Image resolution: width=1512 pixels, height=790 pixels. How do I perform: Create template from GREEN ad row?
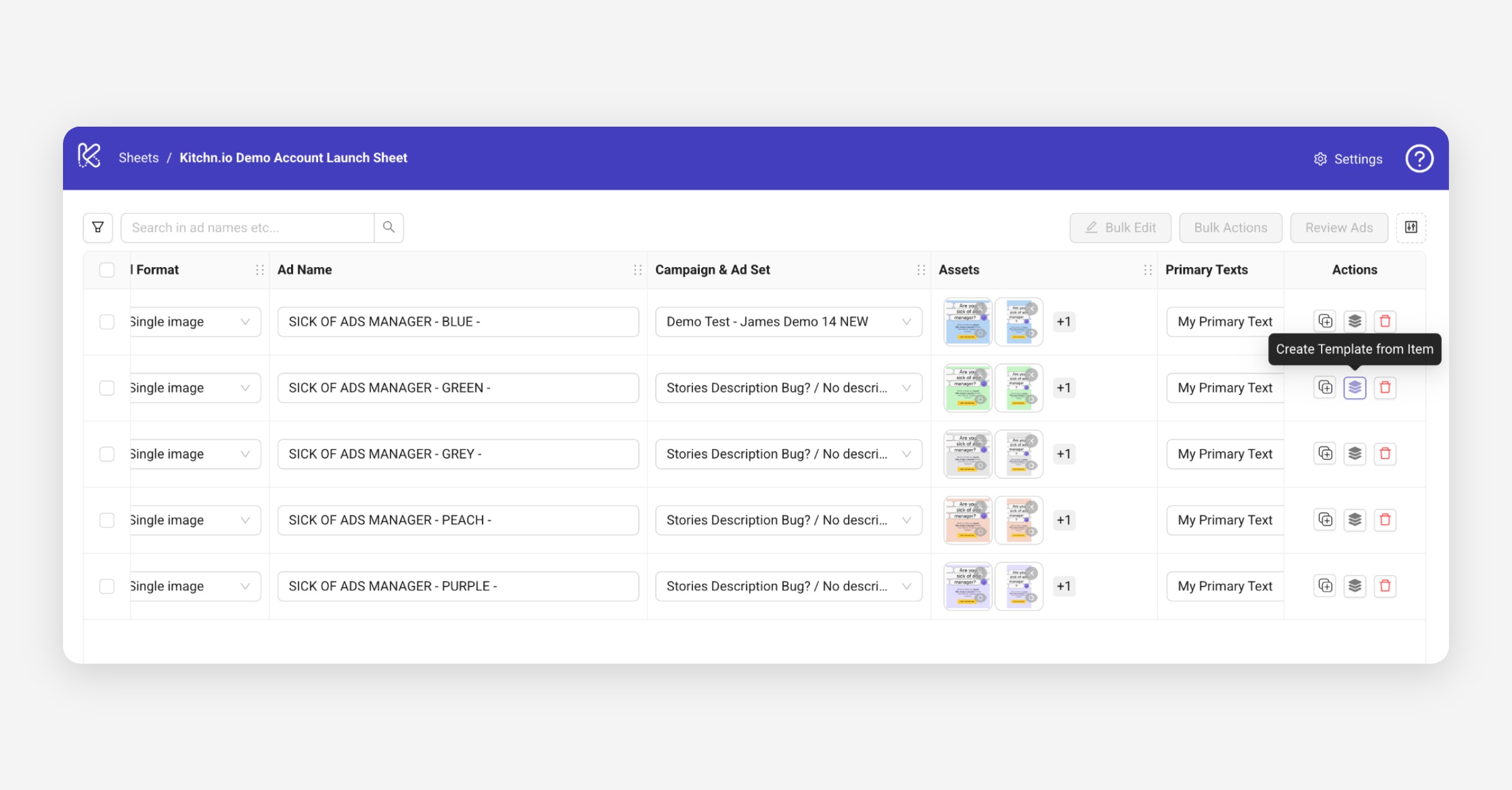(x=1354, y=387)
